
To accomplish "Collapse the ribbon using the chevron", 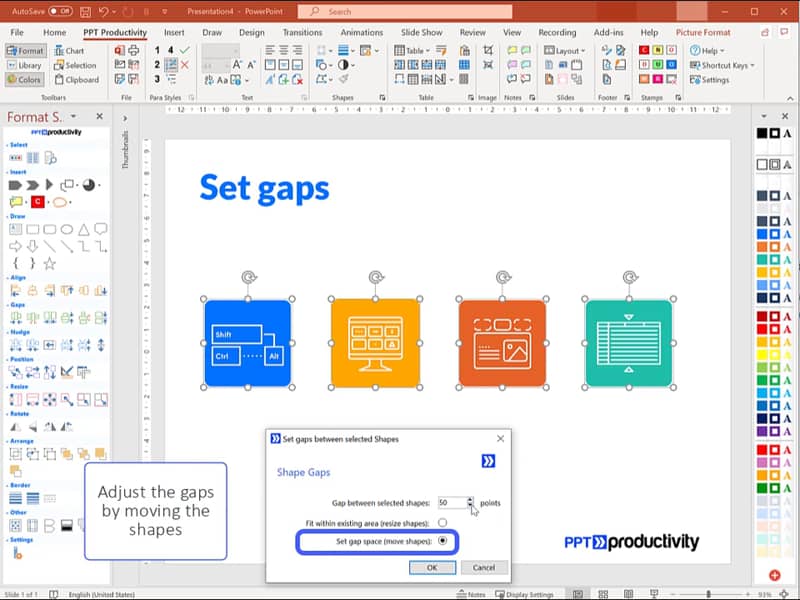I will click(790, 98).
